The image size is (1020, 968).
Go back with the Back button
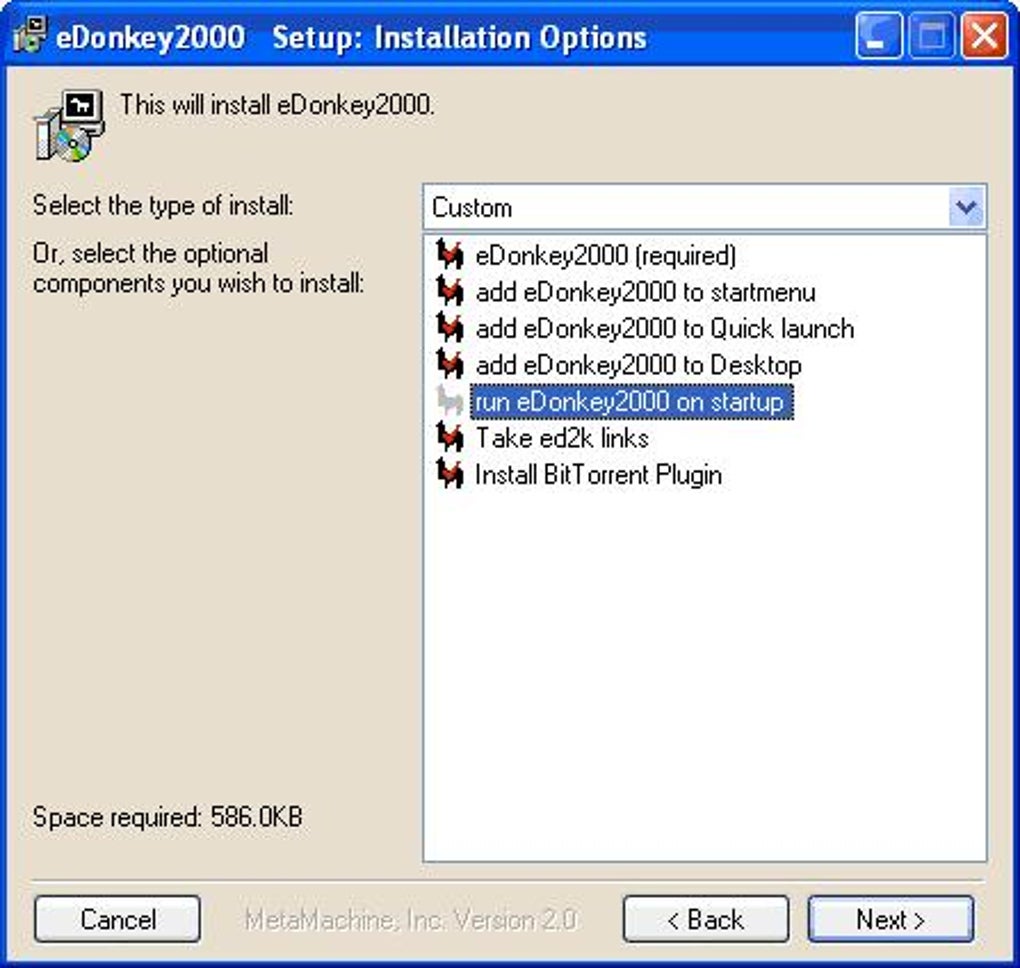click(706, 919)
